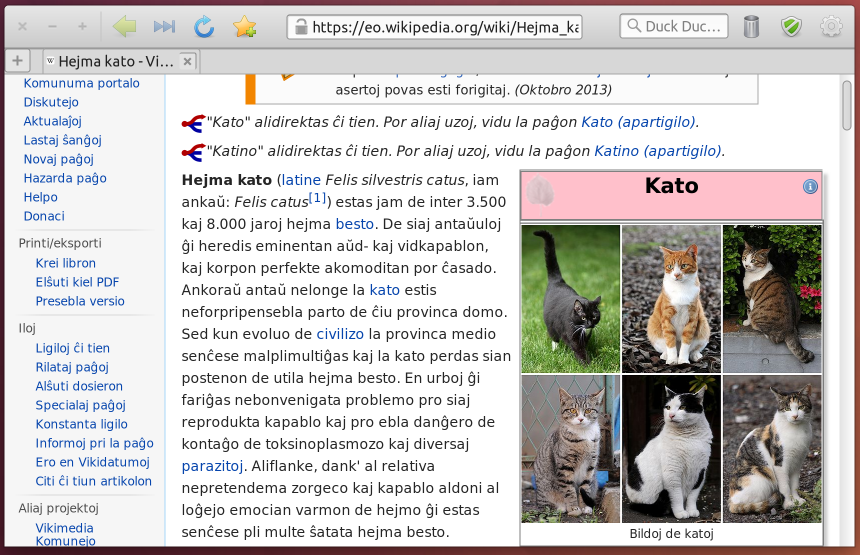Select the Hejma kato tab

tap(121, 61)
